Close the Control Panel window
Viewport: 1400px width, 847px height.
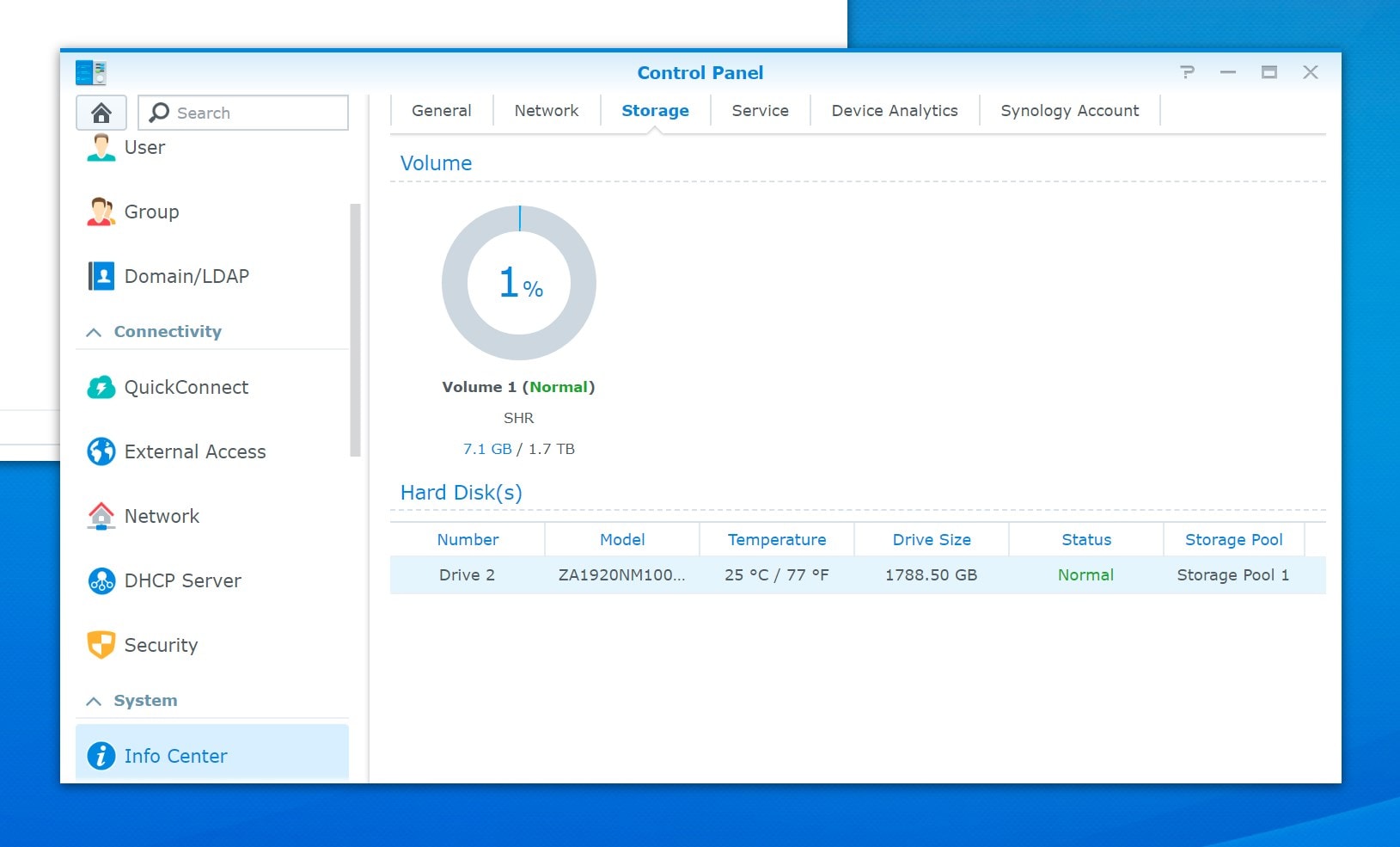1311,72
